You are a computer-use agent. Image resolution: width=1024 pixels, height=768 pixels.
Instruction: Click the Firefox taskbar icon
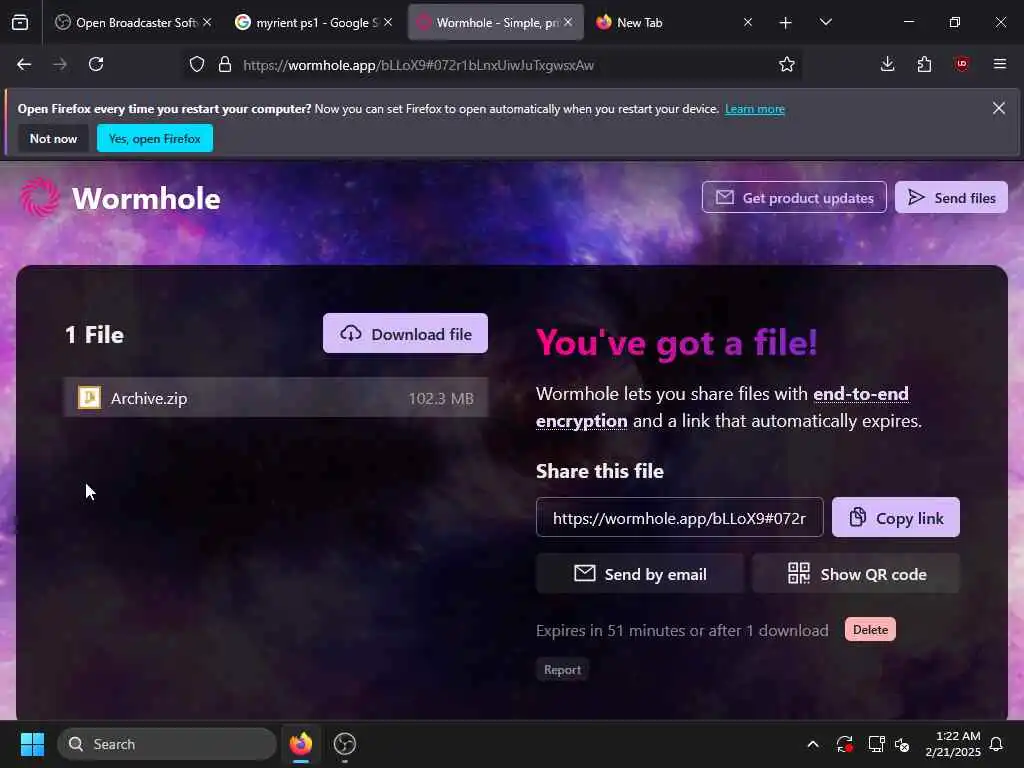(x=300, y=744)
